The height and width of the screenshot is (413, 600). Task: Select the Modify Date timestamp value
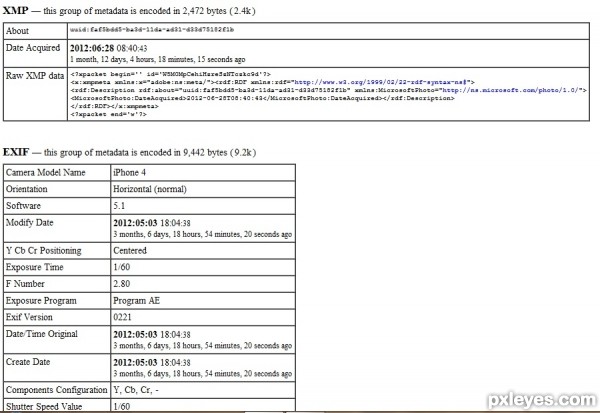point(152,223)
